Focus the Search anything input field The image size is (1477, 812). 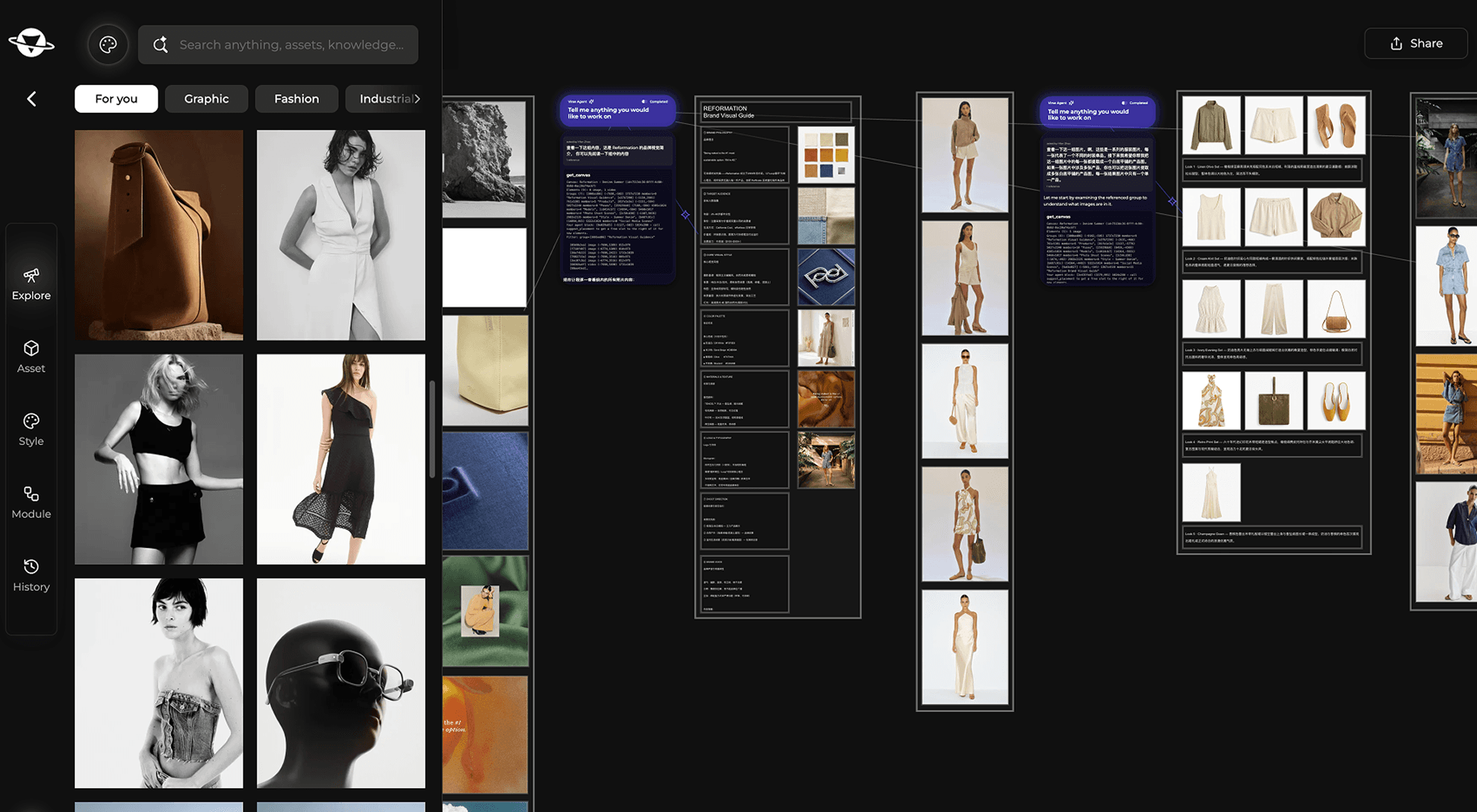pyautogui.click(x=279, y=45)
